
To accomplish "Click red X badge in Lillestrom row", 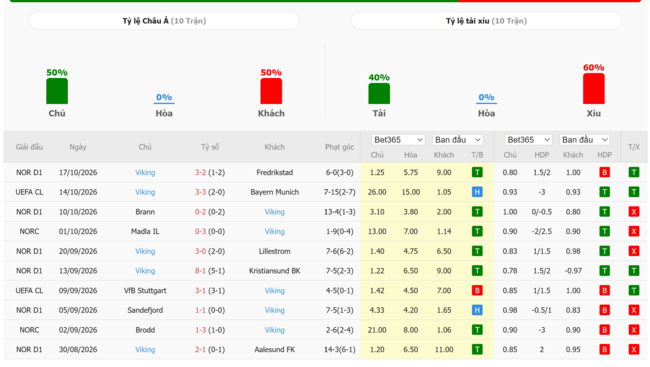I will point(634,251).
